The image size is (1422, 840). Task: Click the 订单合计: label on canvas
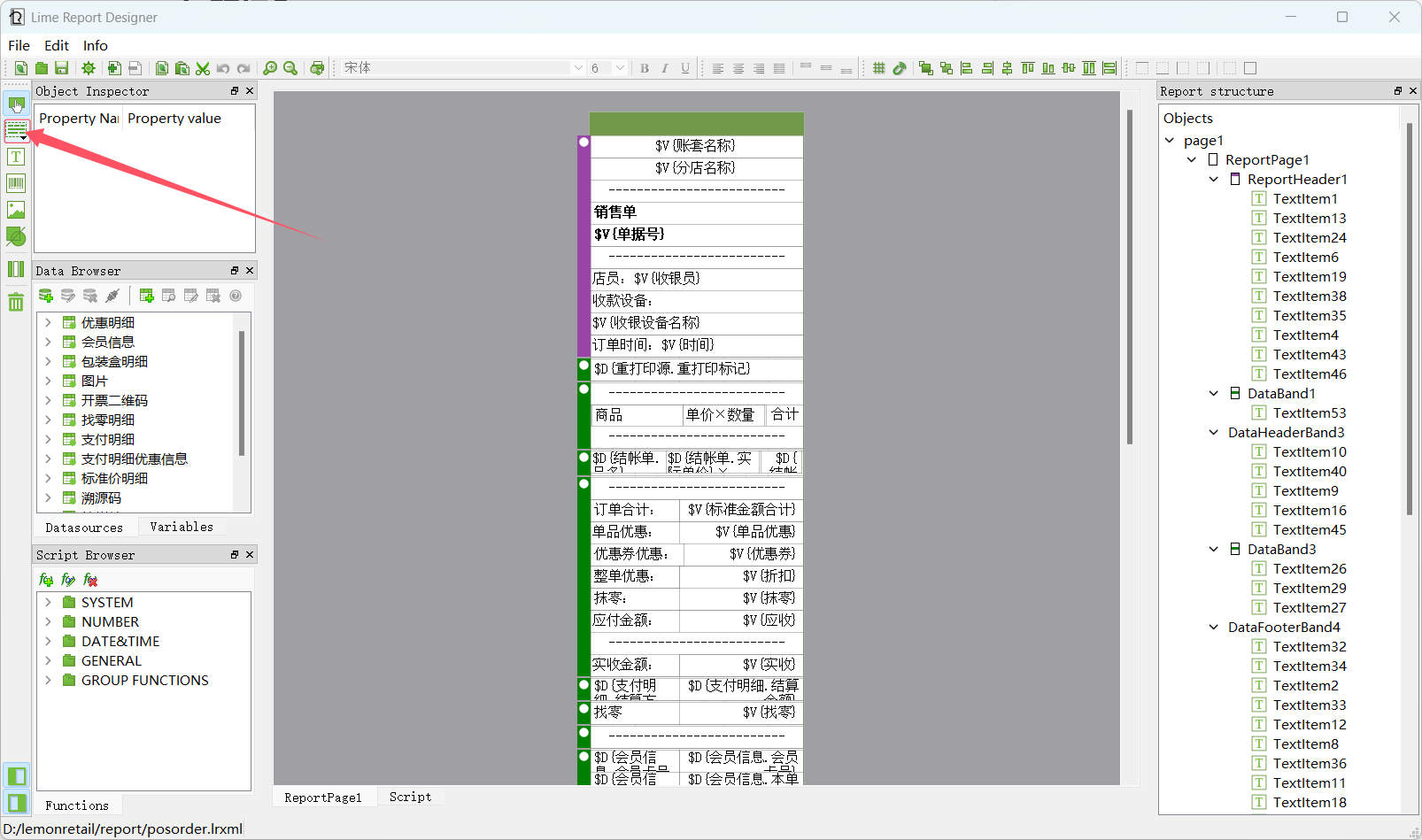click(623, 509)
